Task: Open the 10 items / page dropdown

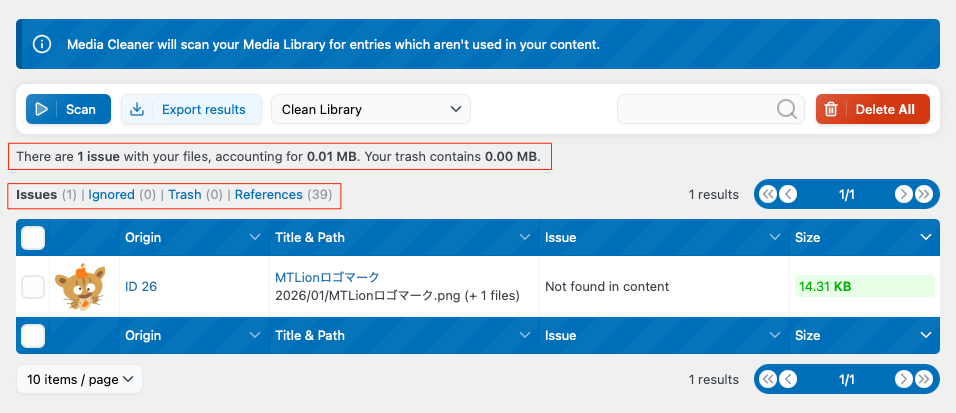Action: pos(79,379)
